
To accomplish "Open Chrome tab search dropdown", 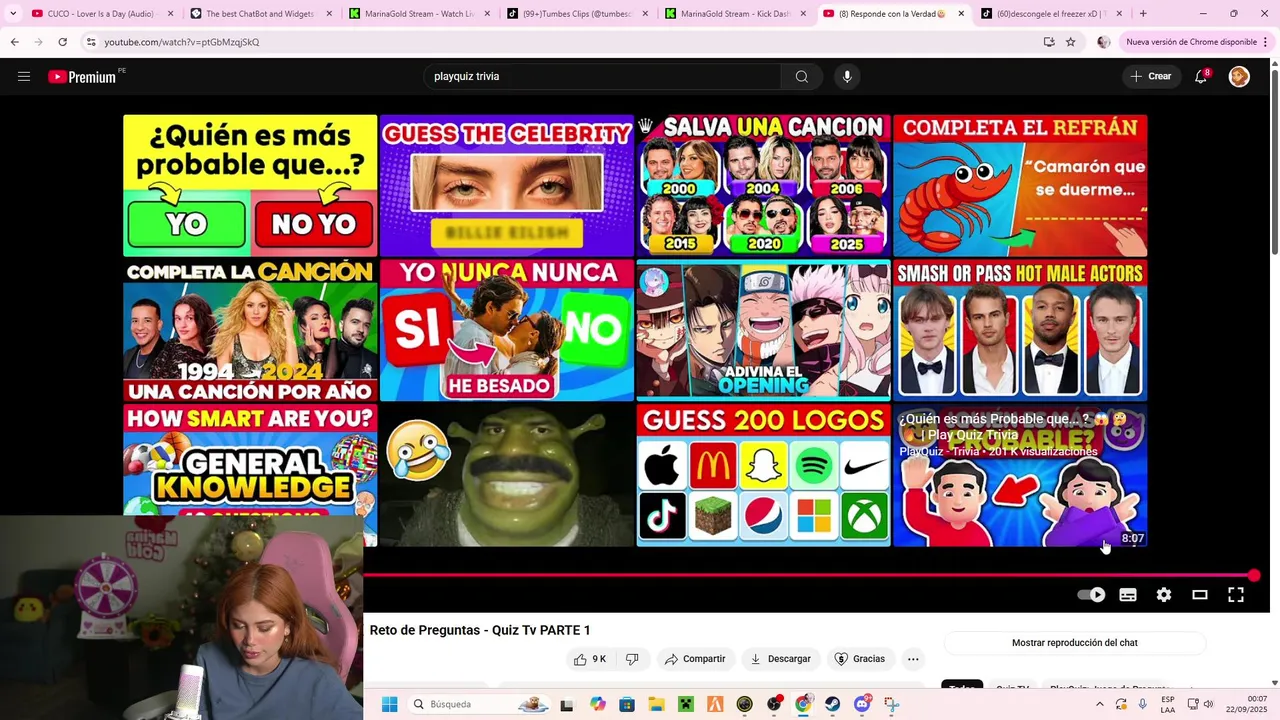I will coord(13,14).
